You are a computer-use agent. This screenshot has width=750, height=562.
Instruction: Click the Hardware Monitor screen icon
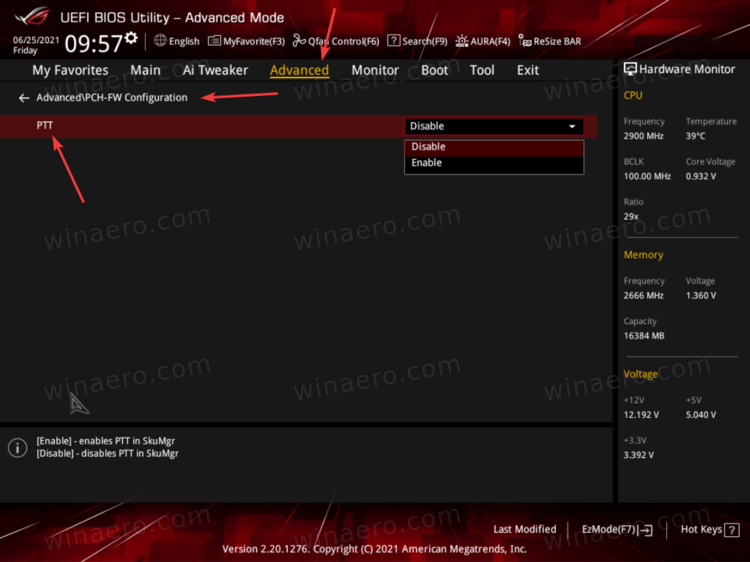[630, 69]
